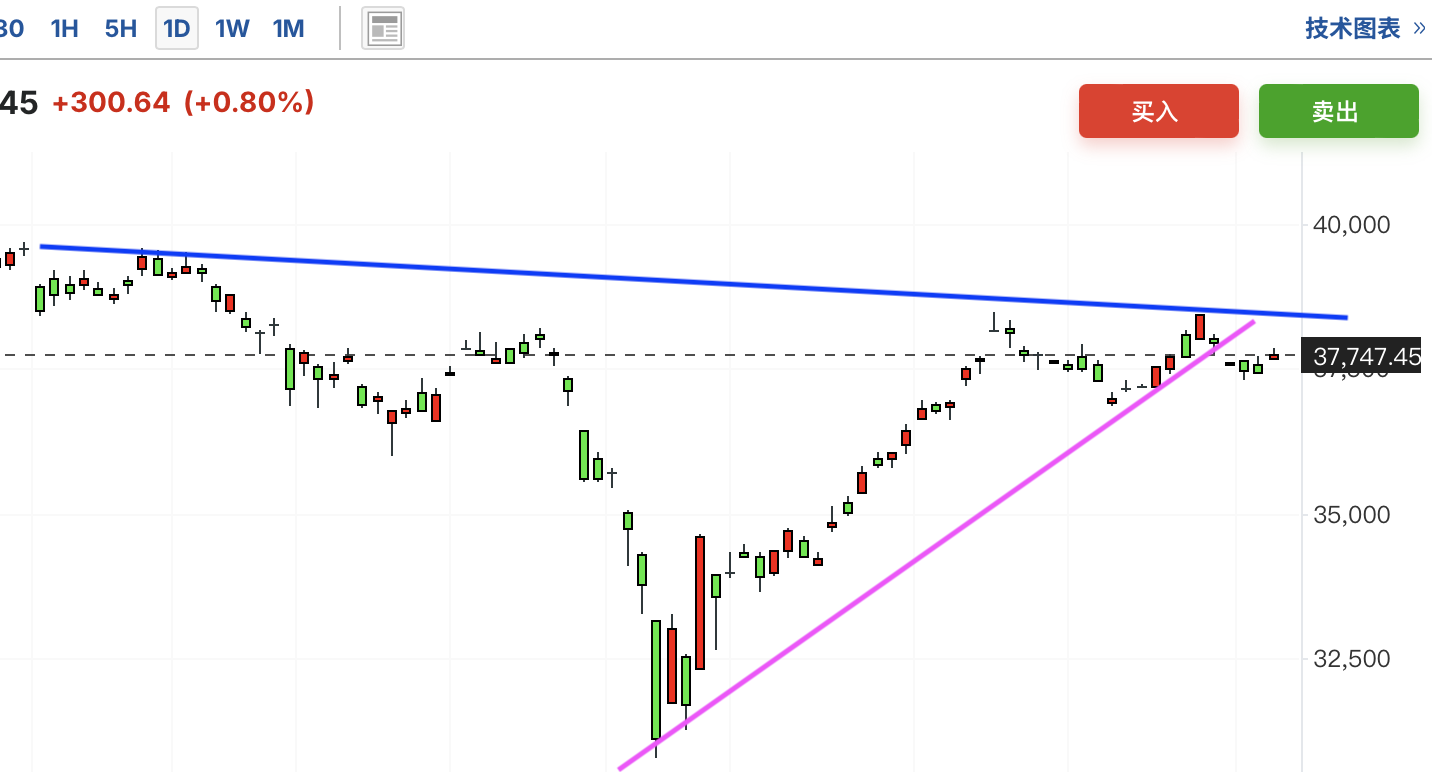Choose the 1M timeframe
This screenshot has width=1432, height=772.
point(288,28)
